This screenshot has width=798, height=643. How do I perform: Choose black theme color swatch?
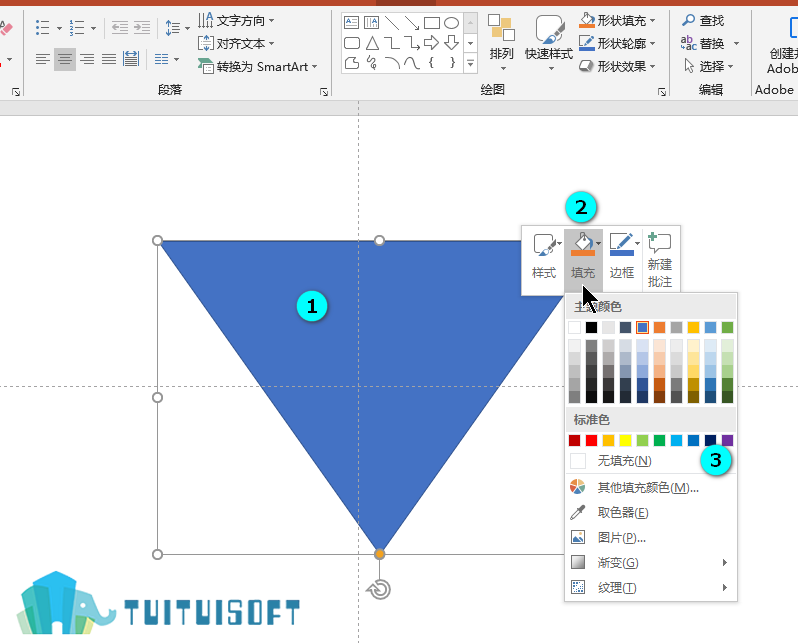coord(591,327)
